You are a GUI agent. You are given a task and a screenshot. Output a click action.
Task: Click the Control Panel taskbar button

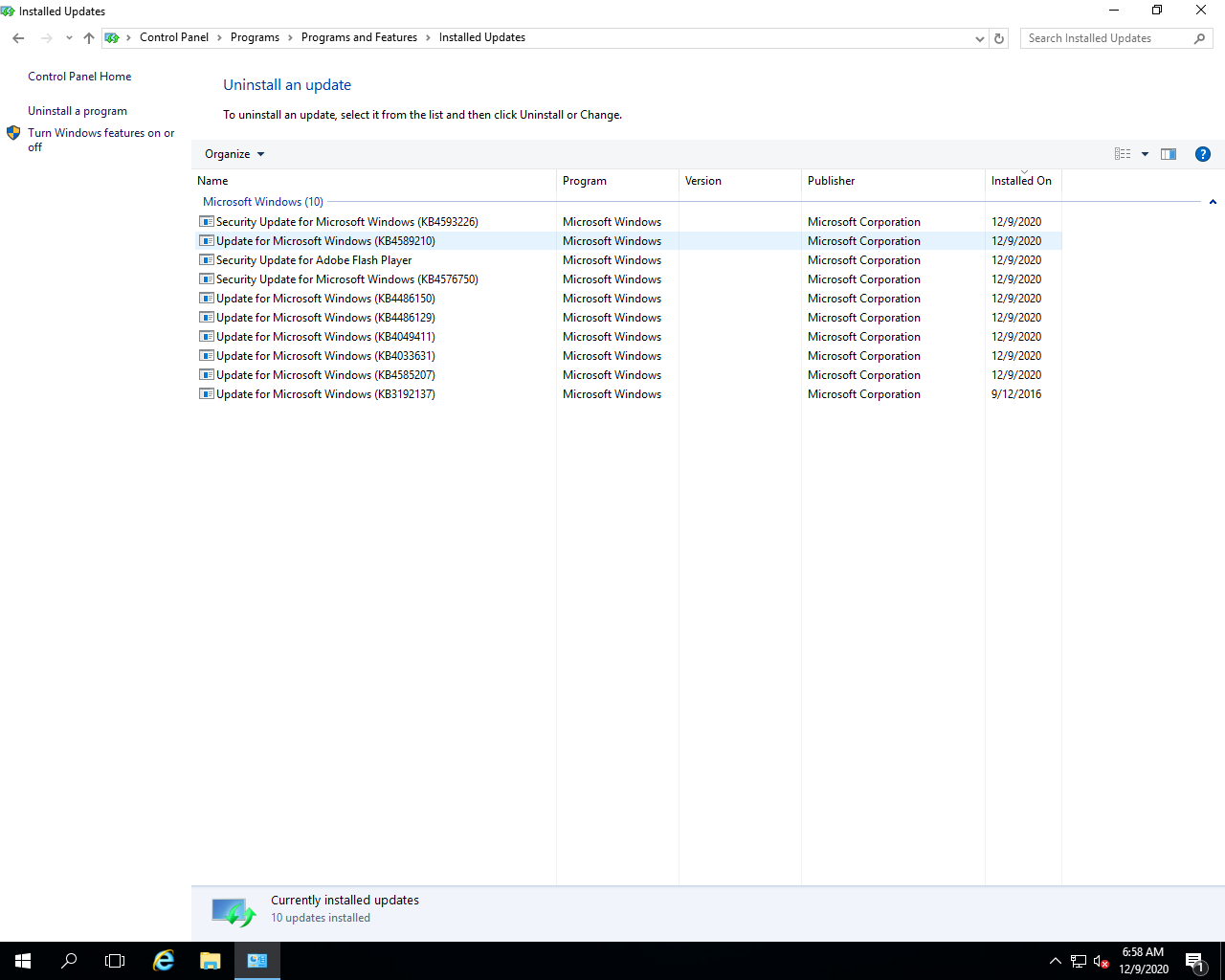tap(257, 961)
